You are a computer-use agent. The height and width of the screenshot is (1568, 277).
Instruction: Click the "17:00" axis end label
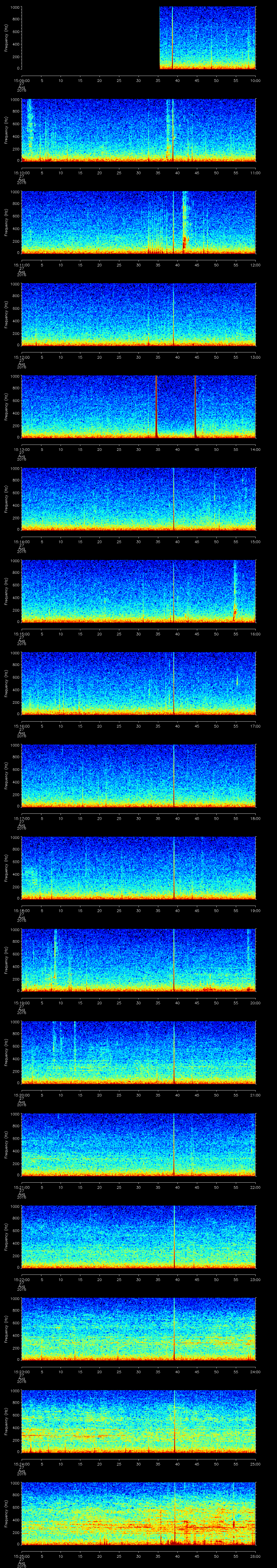[x=255, y=726]
